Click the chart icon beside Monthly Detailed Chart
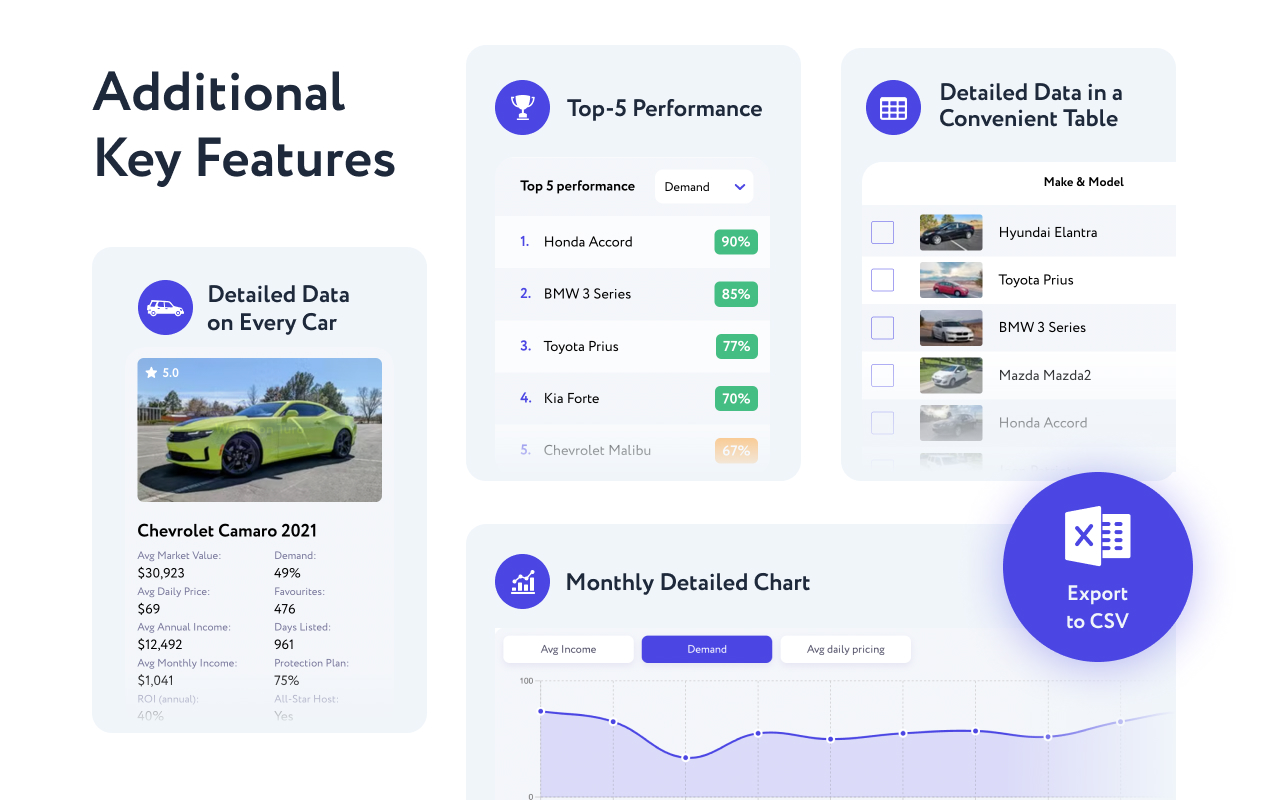This screenshot has width=1280, height=800. tap(522, 582)
